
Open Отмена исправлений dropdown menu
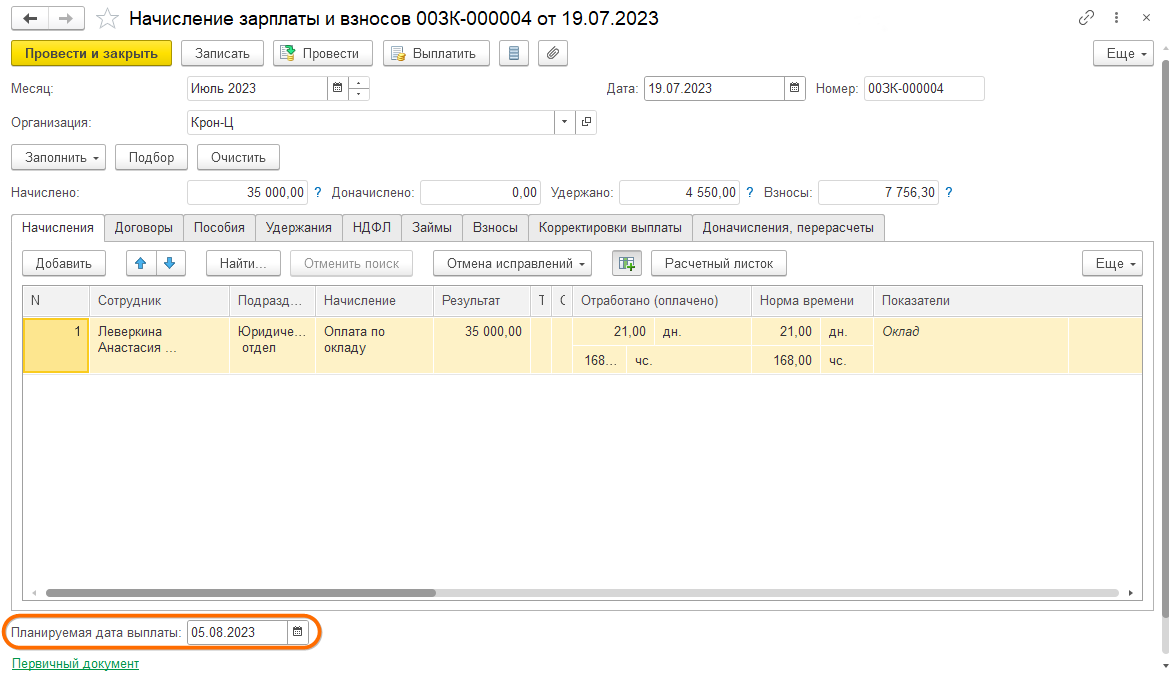point(512,263)
